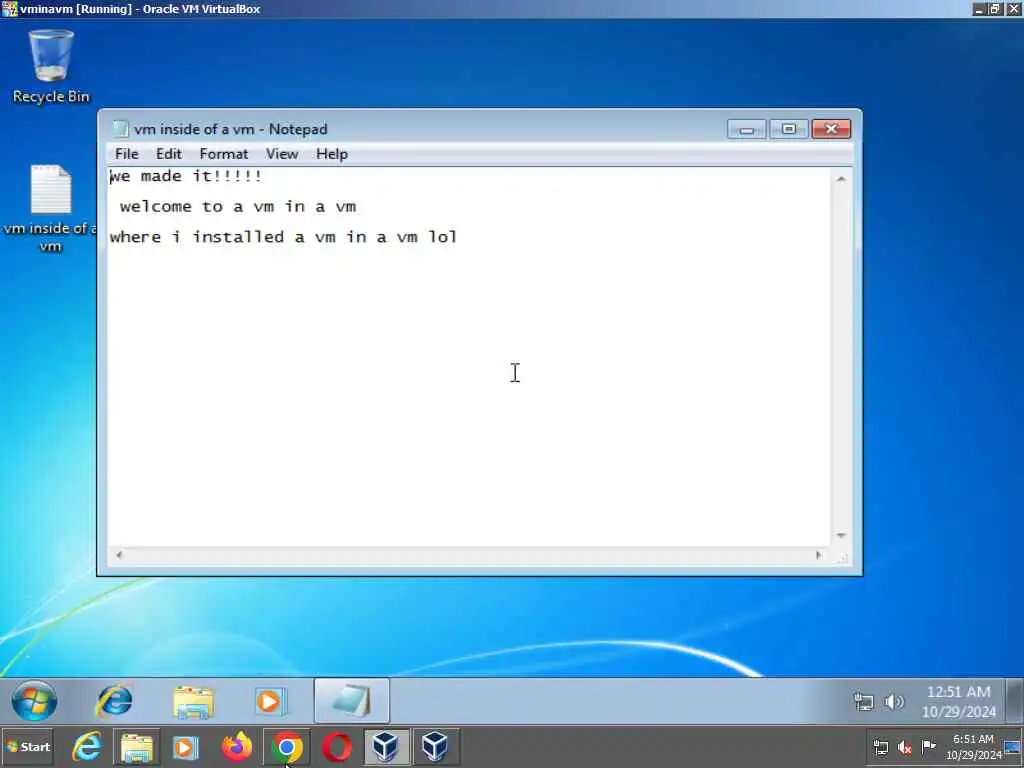Click Notepad horizontal scroll right arrow
The height and width of the screenshot is (768, 1024).
click(x=819, y=555)
